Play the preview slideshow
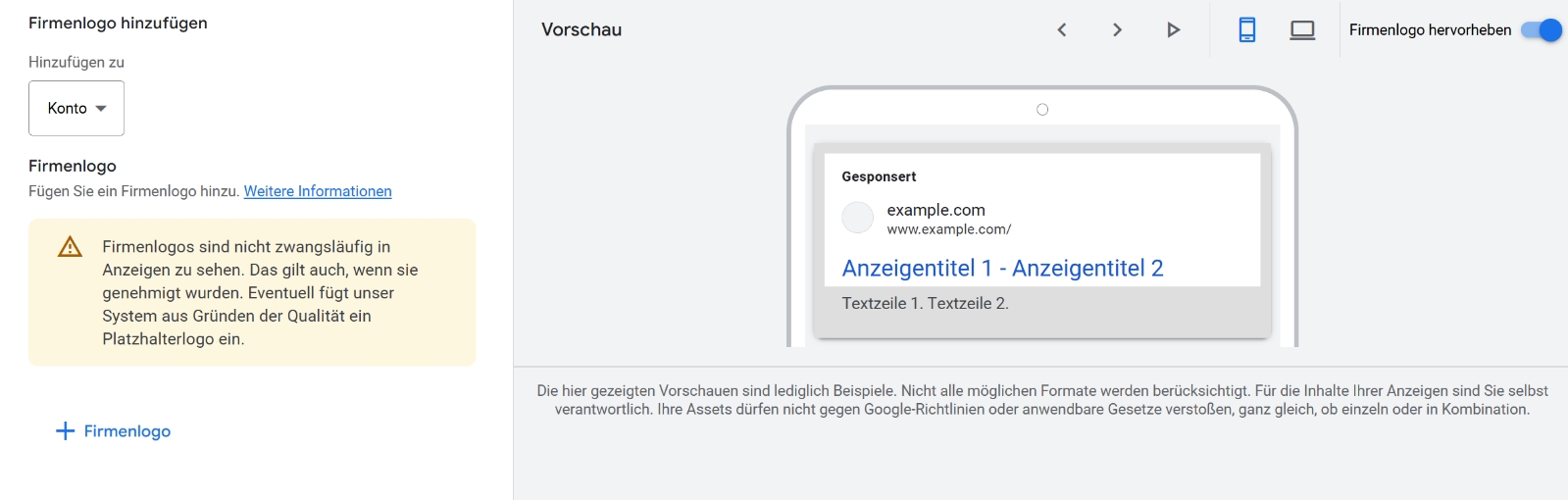Screen dimensions: 1568x500 coord(1173,30)
